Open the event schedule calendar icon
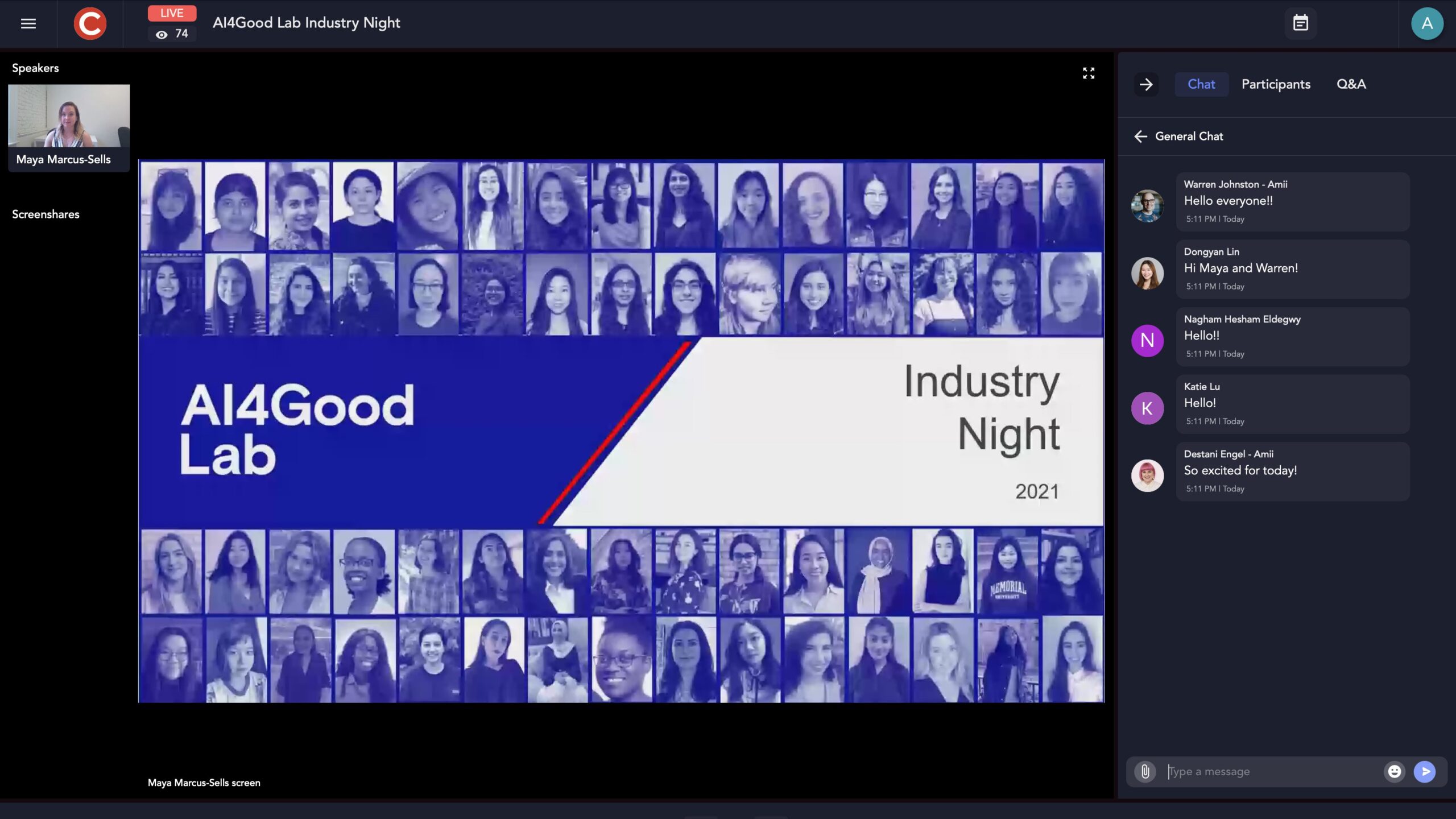The image size is (1456, 819). point(1300,23)
